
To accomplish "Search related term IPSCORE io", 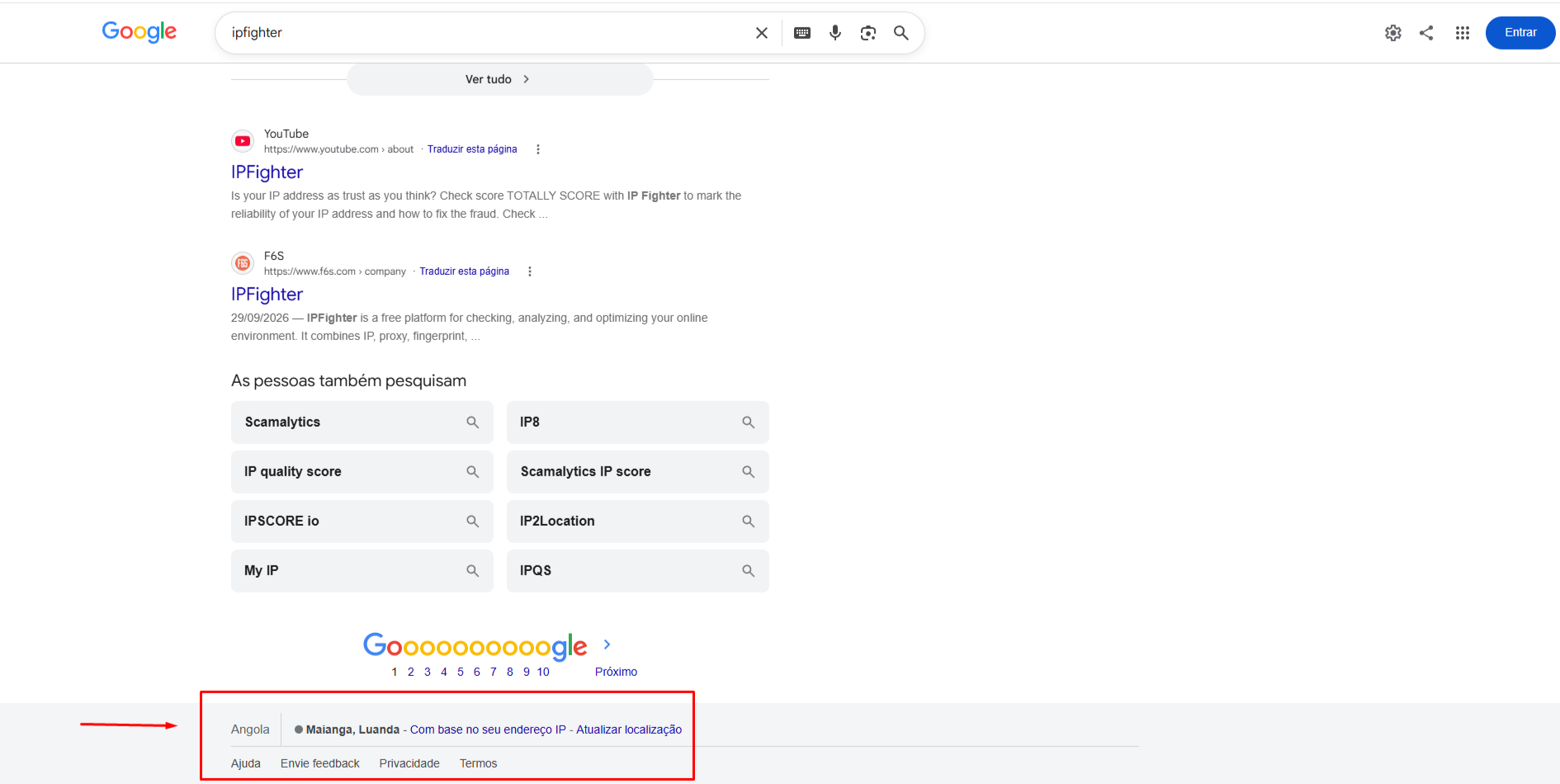I will (x=362, y=522).
